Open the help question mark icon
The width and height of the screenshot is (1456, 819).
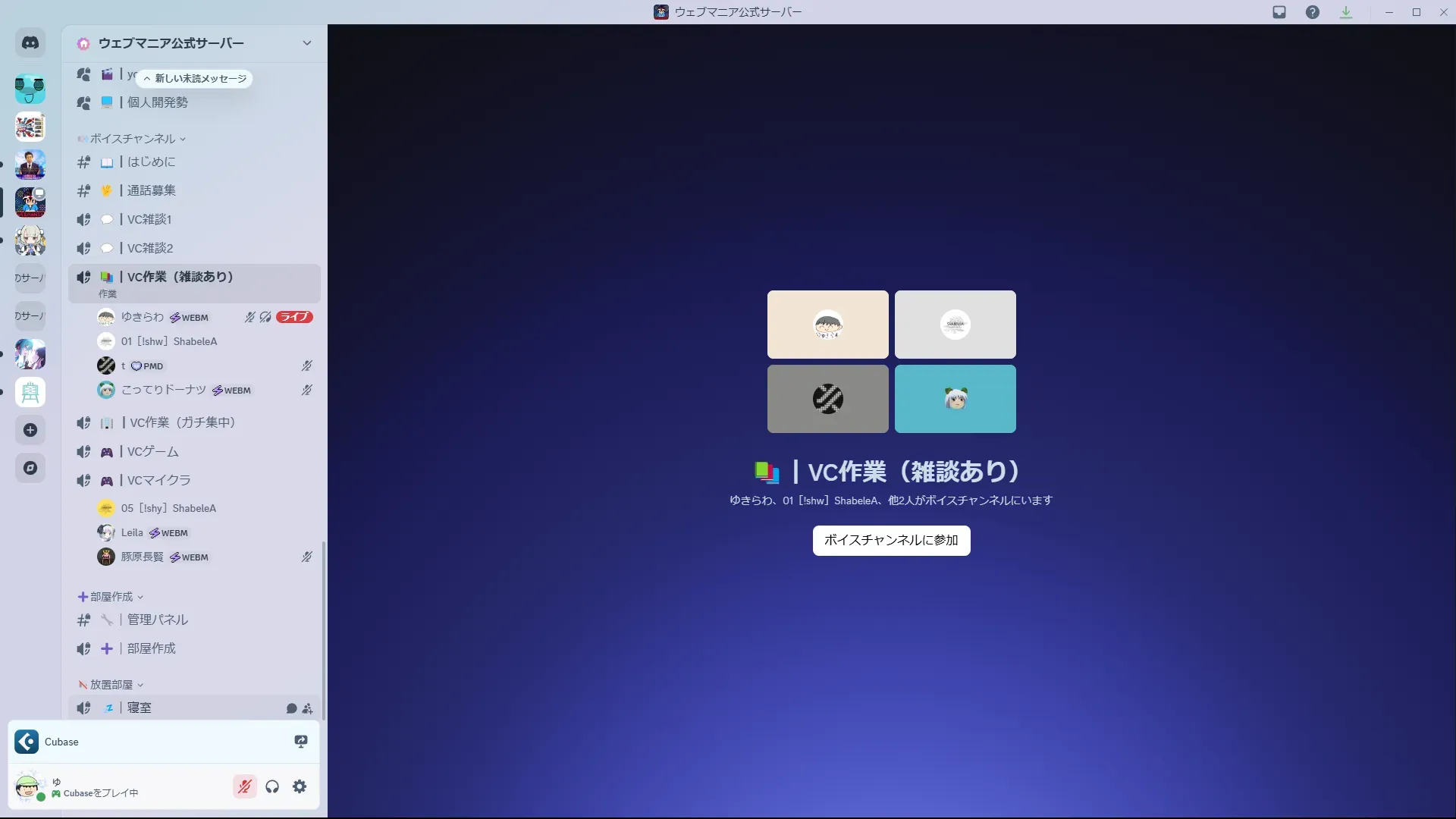click(x=1313, y=12)
